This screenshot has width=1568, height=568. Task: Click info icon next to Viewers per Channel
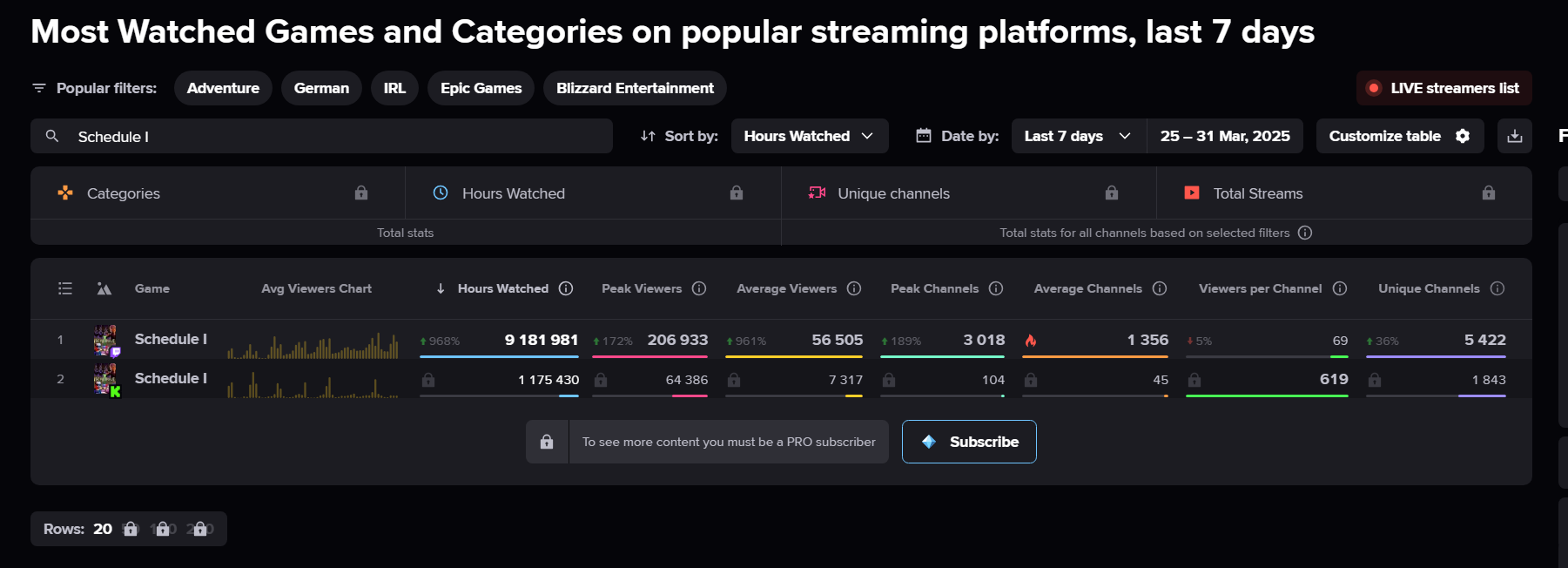[1340, 288]
